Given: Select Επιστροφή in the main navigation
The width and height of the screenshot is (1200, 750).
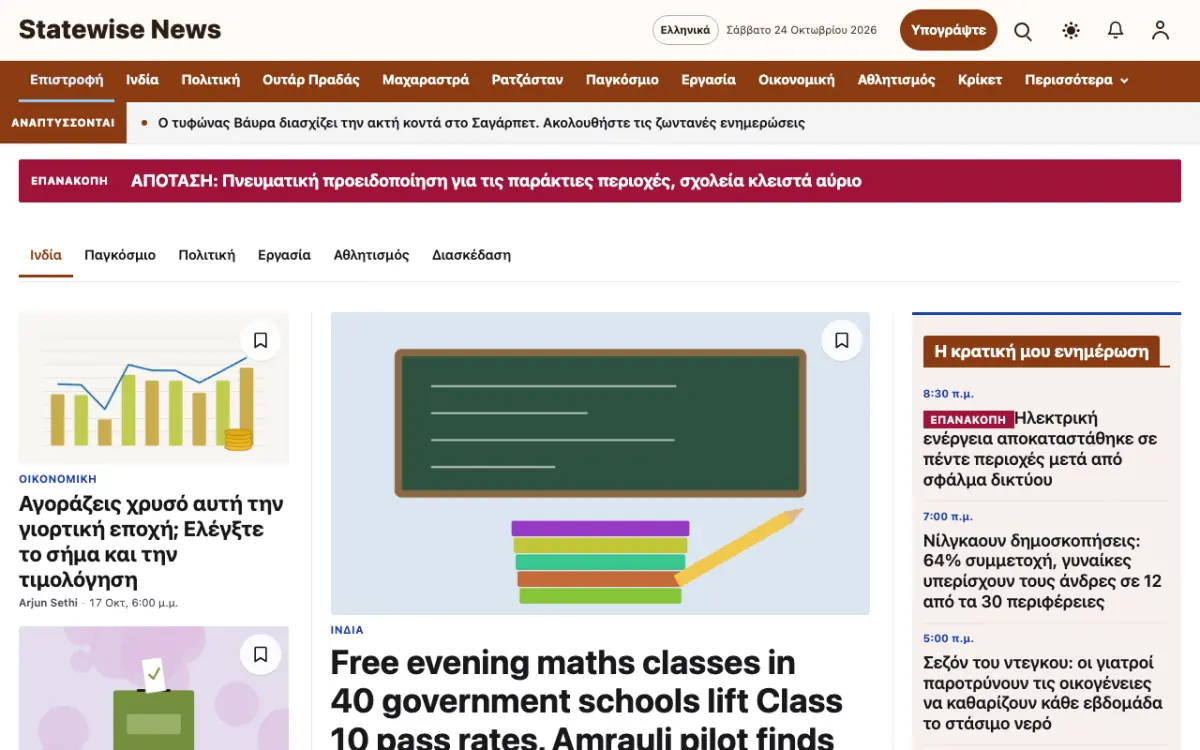Looking at the screenshot, I should pyautogui.click(x=67, y=80).
